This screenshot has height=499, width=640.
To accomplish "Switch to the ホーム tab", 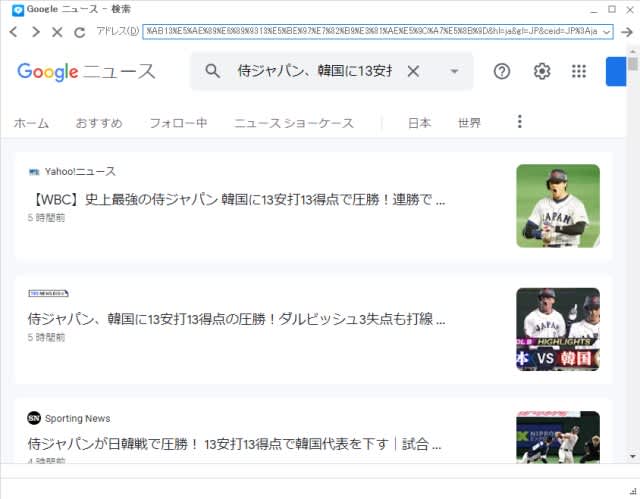I will (31, 123).
